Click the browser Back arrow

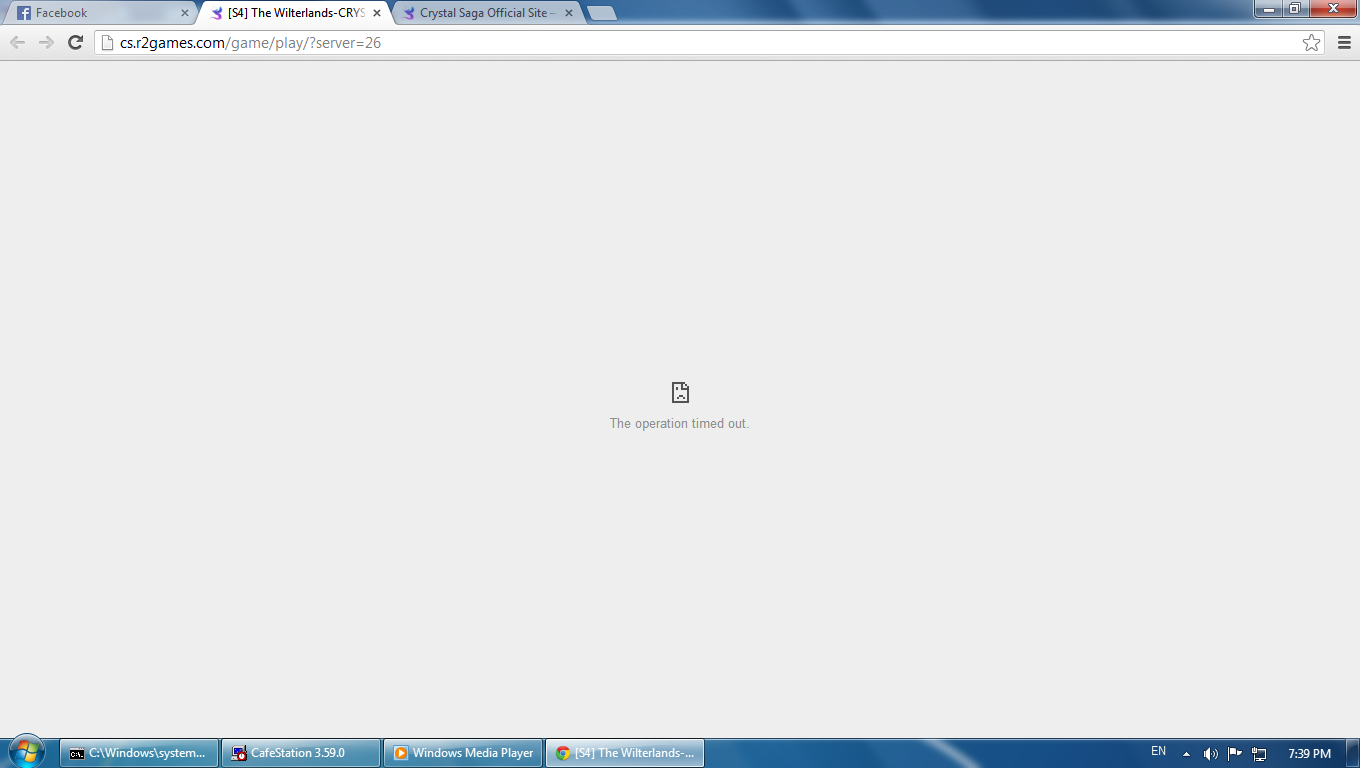coord(17,42)
